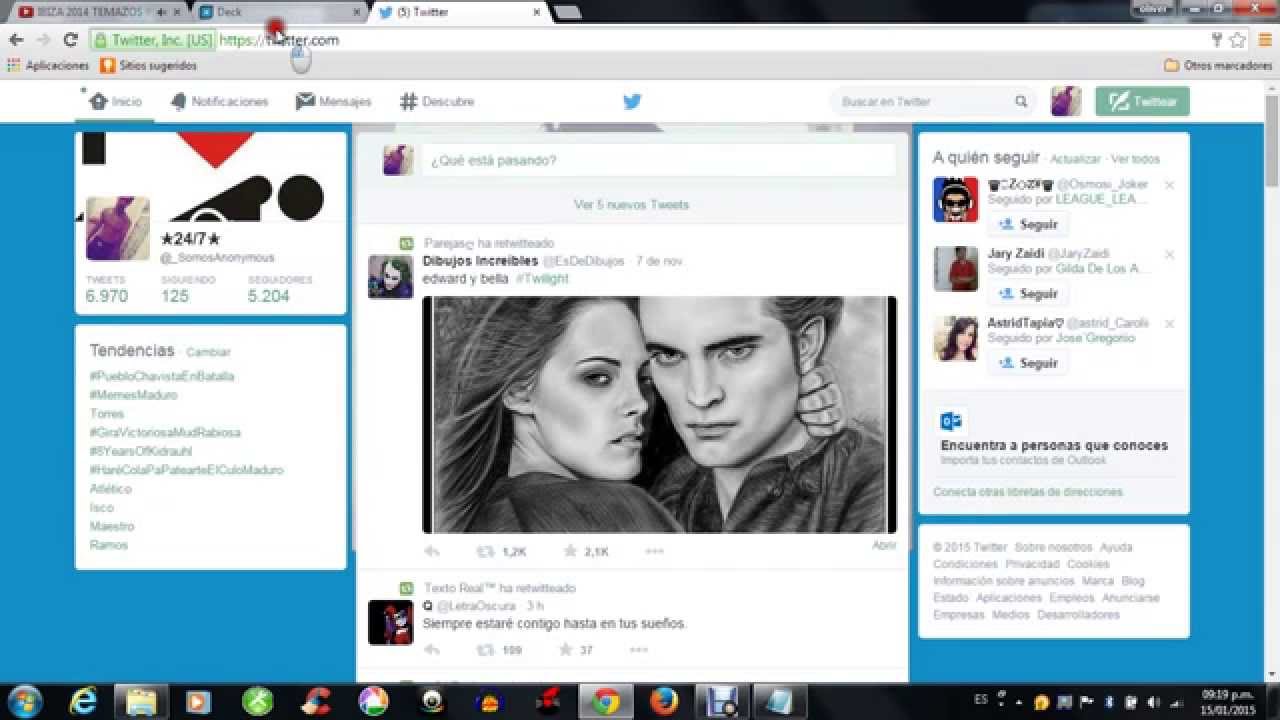The width and height of the screenshot is (1280, 720).
Task: Click the 6.970 tweets count
Action: [107, 296]
